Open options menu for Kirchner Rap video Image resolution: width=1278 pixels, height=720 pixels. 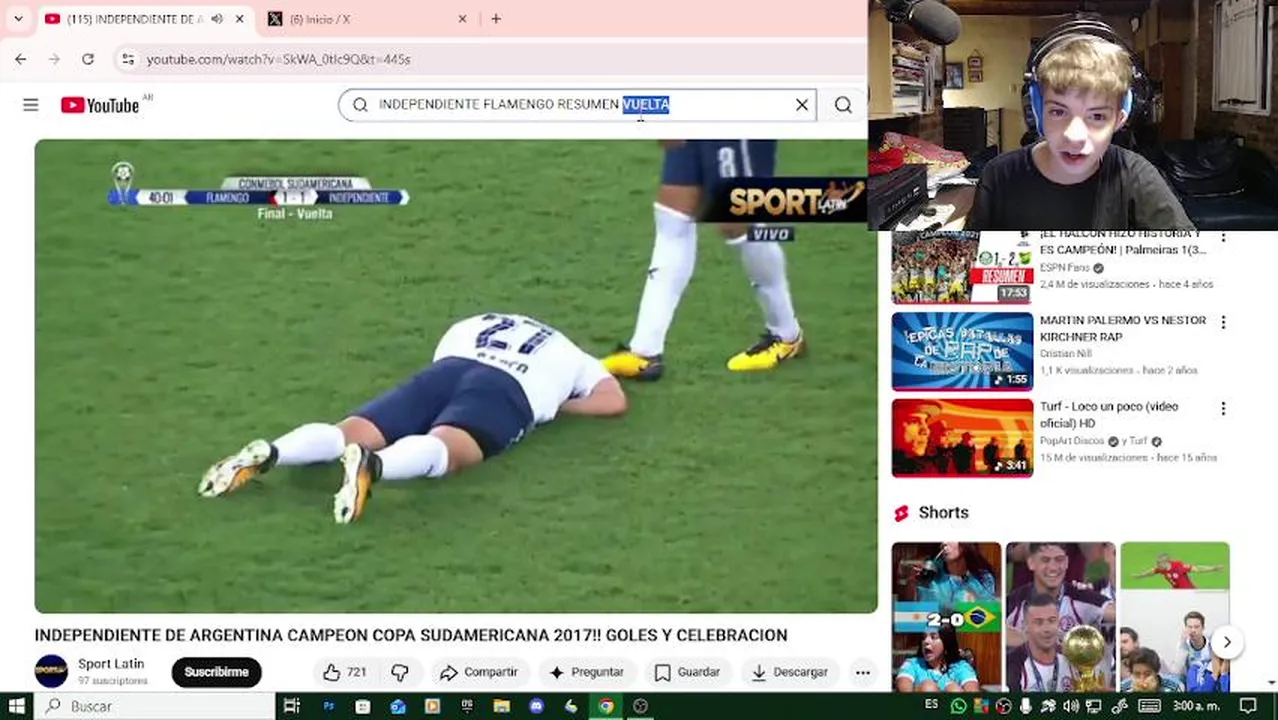tap(1222, 322)
